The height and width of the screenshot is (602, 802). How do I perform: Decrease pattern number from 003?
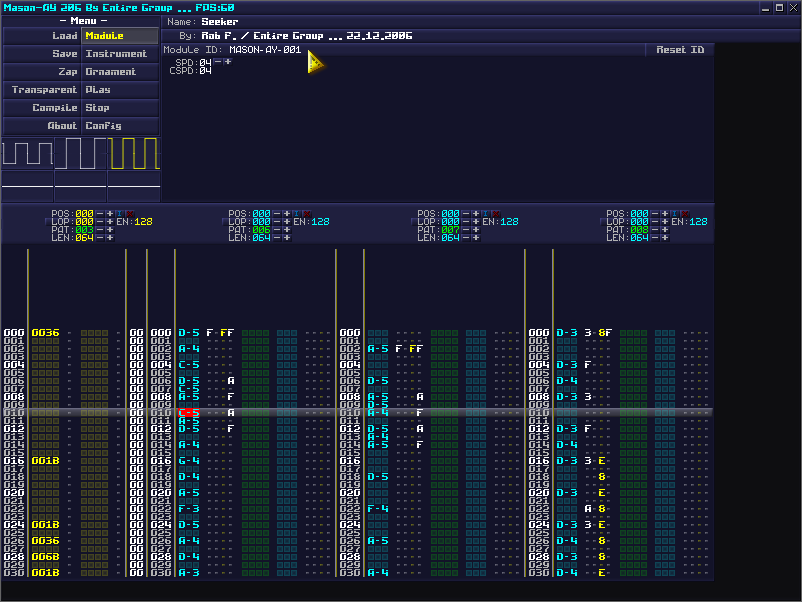point(100,230)
